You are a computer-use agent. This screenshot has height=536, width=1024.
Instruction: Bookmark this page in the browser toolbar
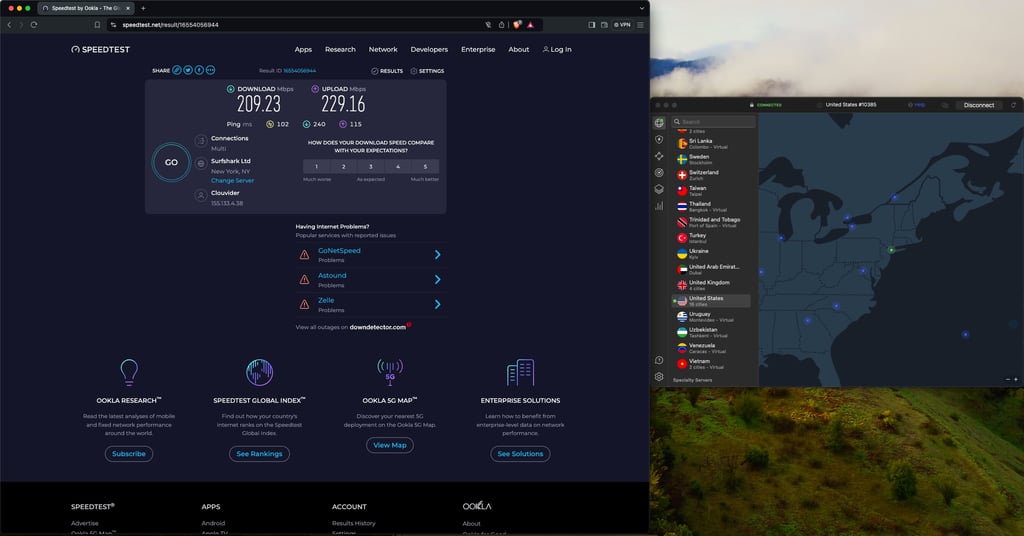tap(97, 25)
